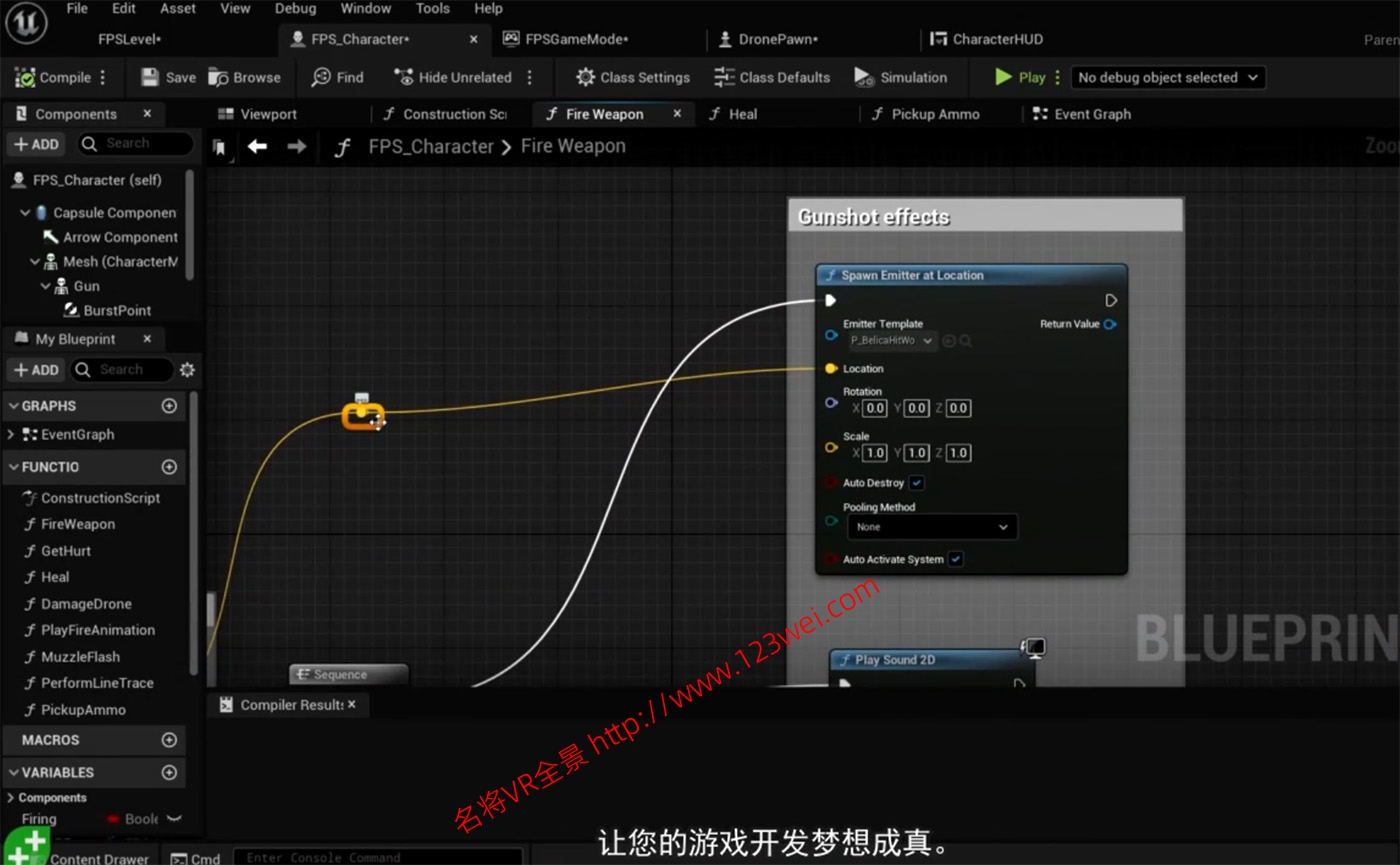
Task: Toggle Hide Unrelated nodes
Action: (x=453, y=77)
